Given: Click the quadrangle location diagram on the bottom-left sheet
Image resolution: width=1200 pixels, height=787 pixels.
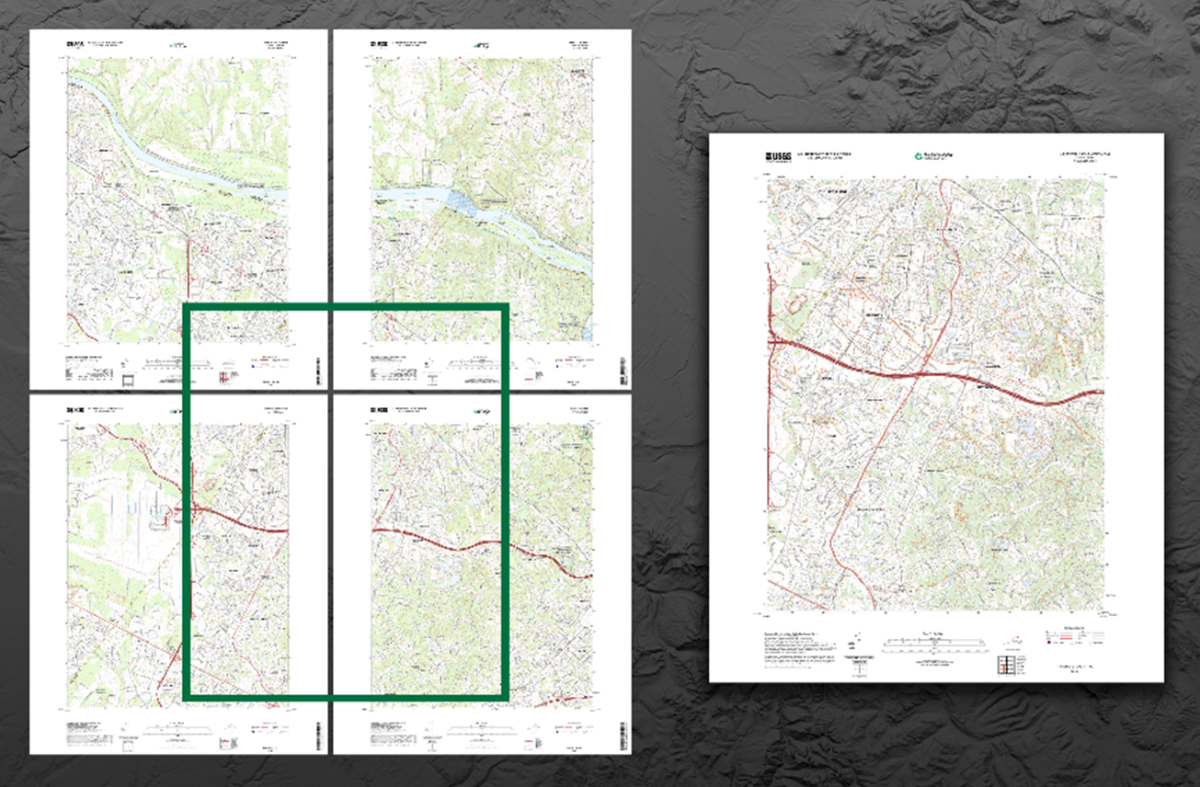Looking at the screenshot, I should [x=224, y=743].
